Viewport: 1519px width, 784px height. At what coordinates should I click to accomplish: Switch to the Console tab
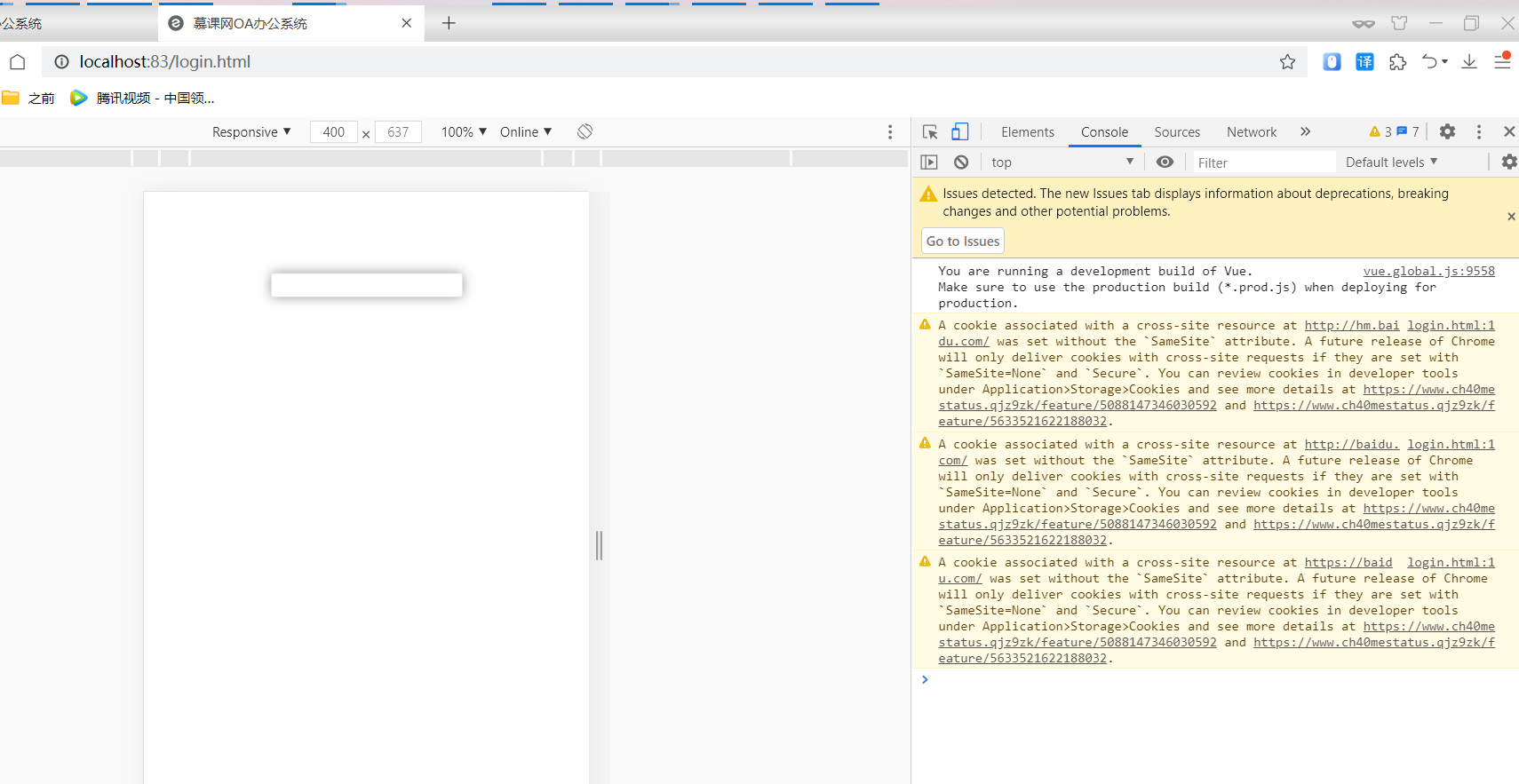1104,131
